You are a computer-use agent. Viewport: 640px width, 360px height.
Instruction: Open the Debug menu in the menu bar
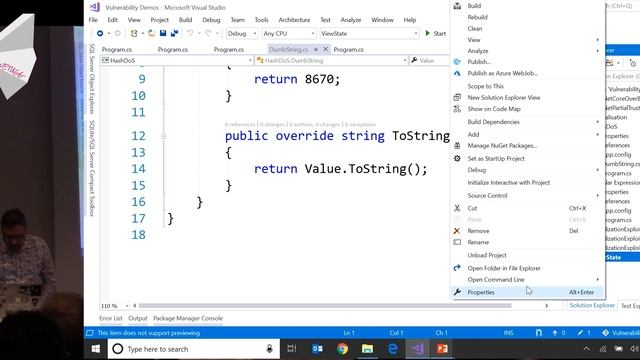coord(211,20)
